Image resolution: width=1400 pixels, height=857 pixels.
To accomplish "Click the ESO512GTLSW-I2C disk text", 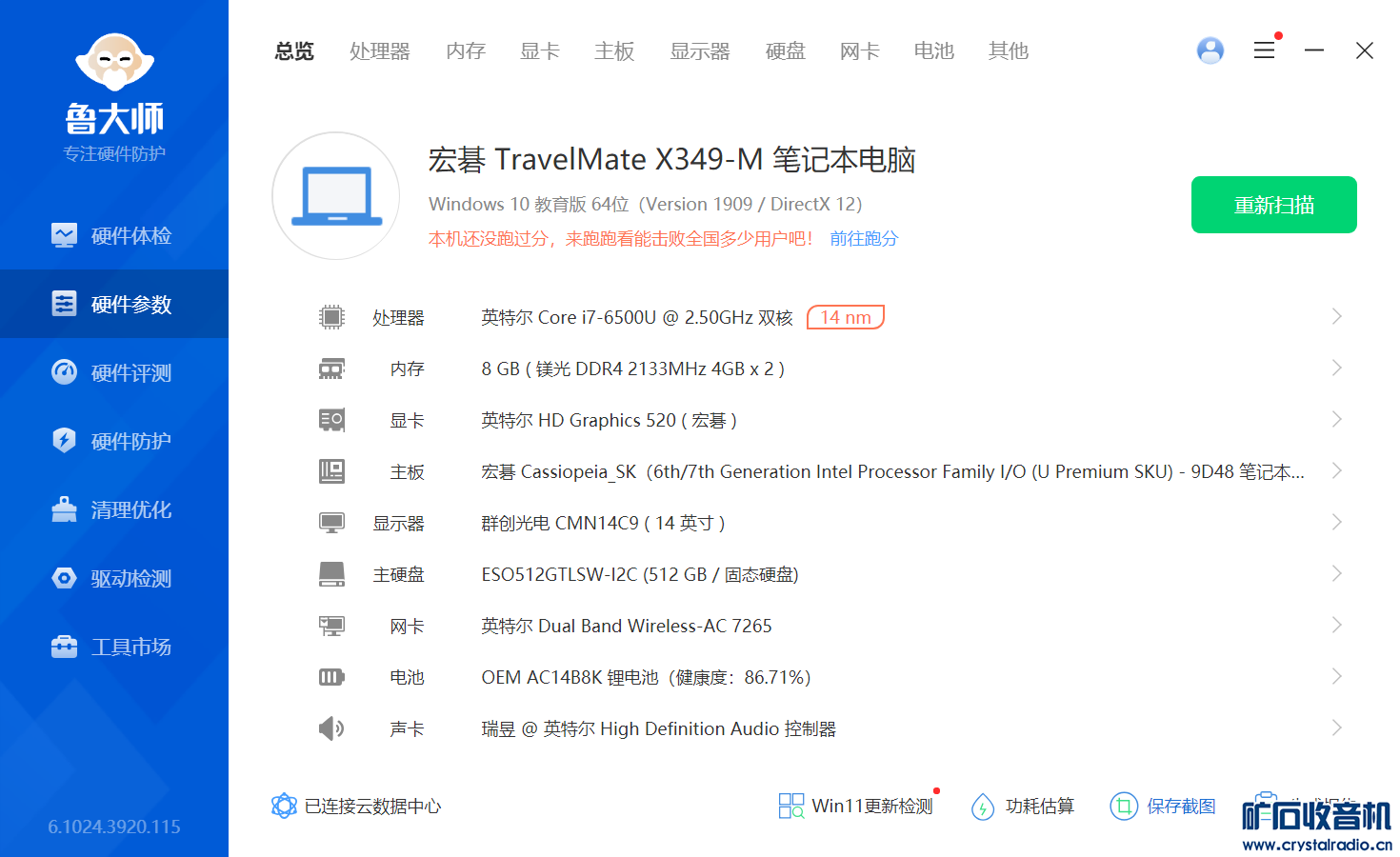I will click(640, 574).
